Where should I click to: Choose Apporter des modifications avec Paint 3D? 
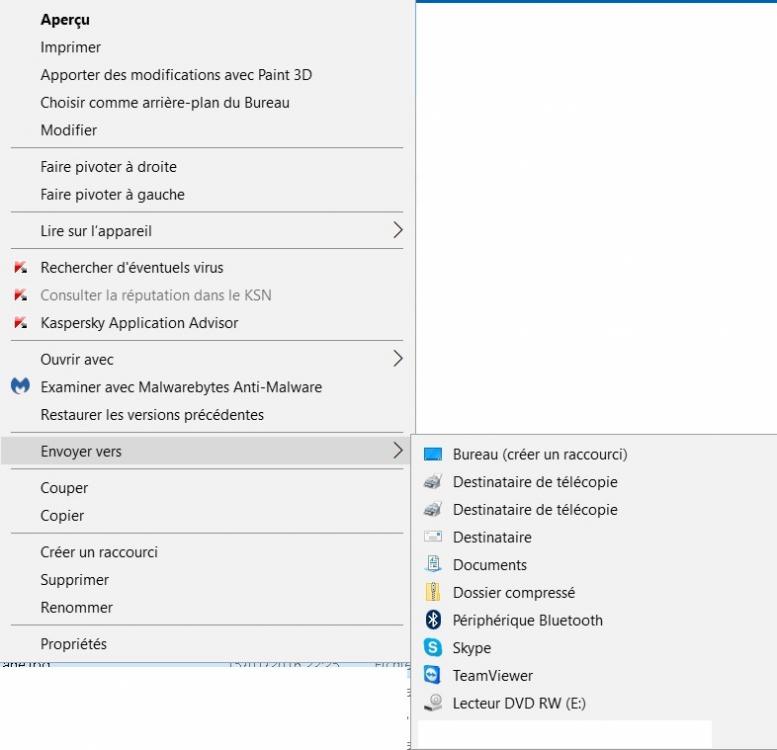point(176,75)
